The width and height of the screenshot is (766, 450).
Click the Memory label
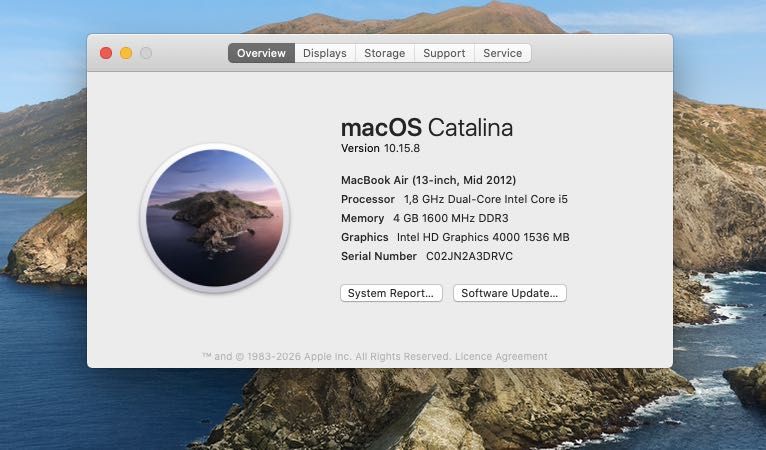point(362,218)
